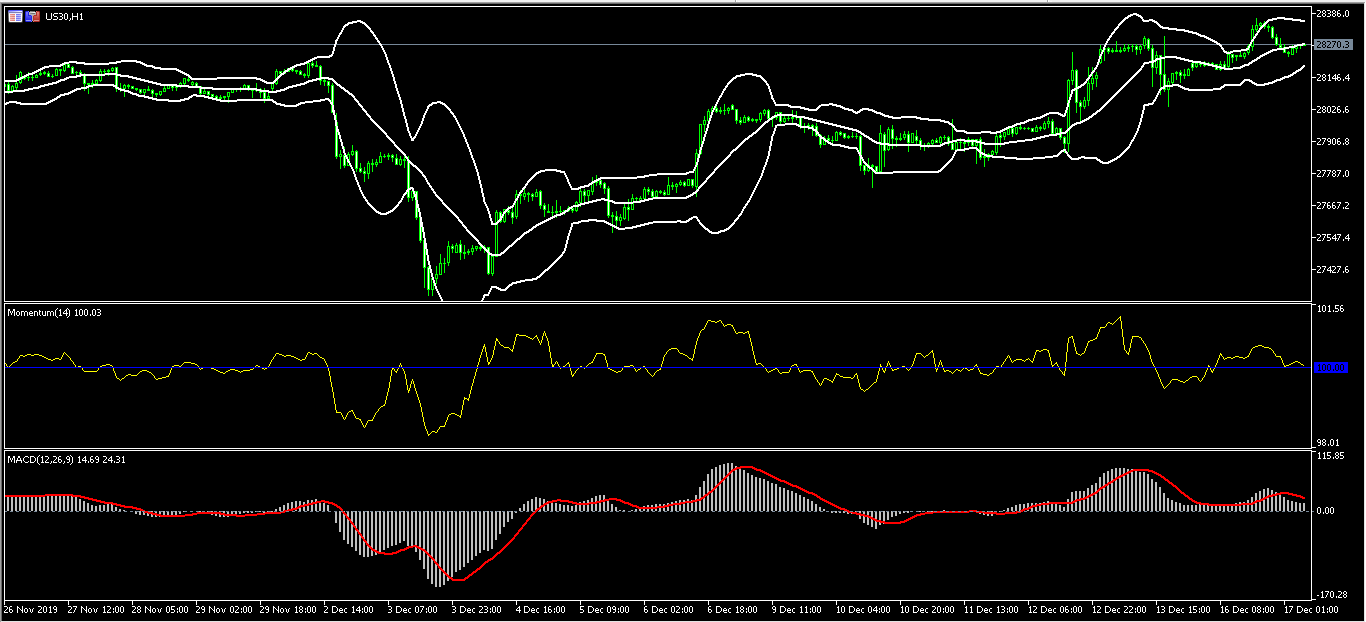Image resolution: width=1366 pixels, height=622 pixels.
Task: Click the 115.85 MACD scale maximum
Action: (1330, 456)
